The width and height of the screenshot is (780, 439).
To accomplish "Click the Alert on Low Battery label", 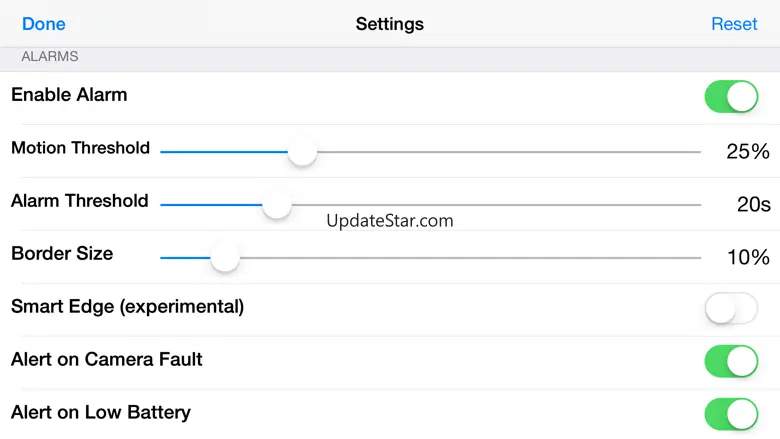I will click(101, 412).
